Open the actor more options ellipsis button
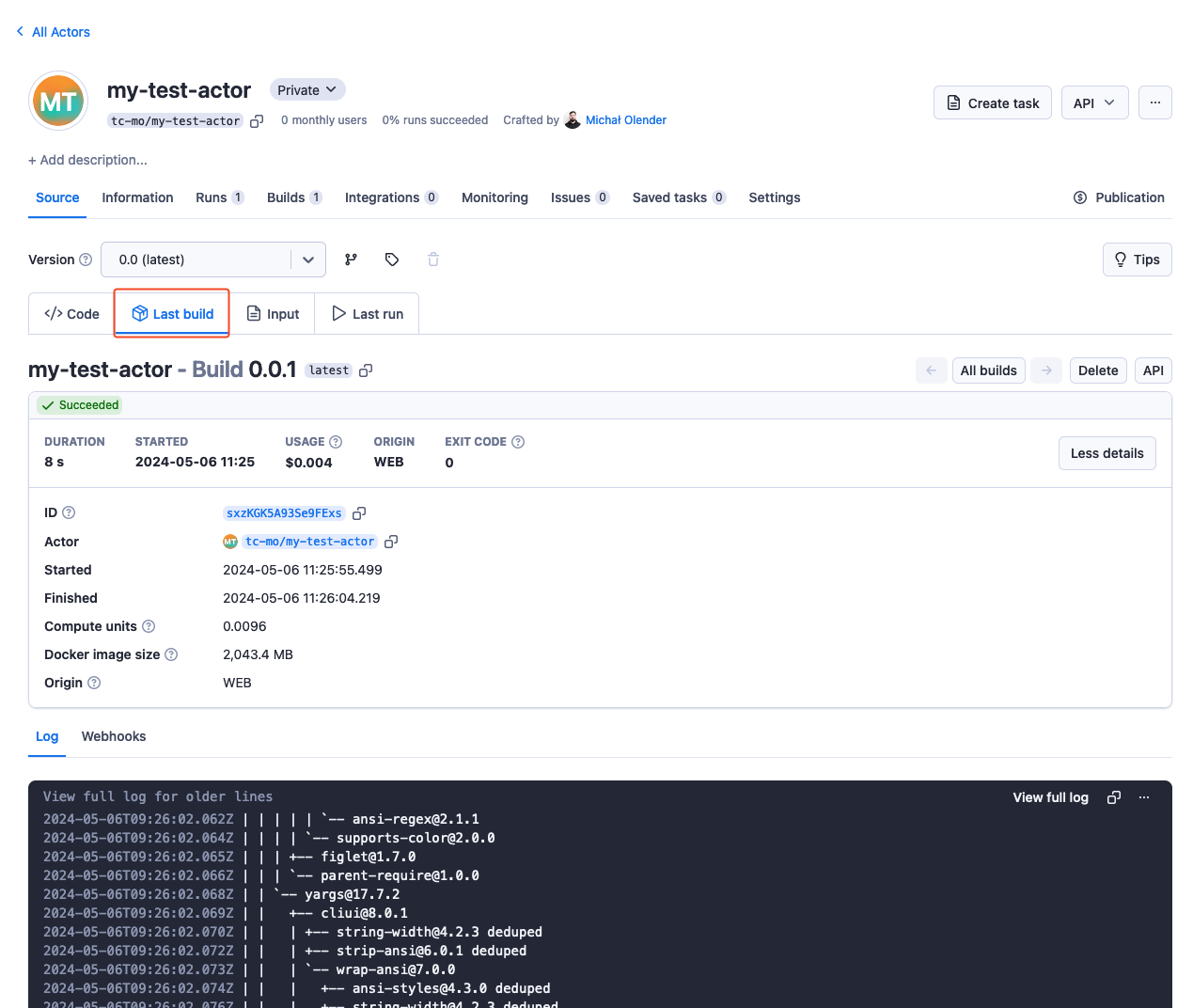The height and width of the screenshot is (1008, 1193). click(x=1154, y=102)
